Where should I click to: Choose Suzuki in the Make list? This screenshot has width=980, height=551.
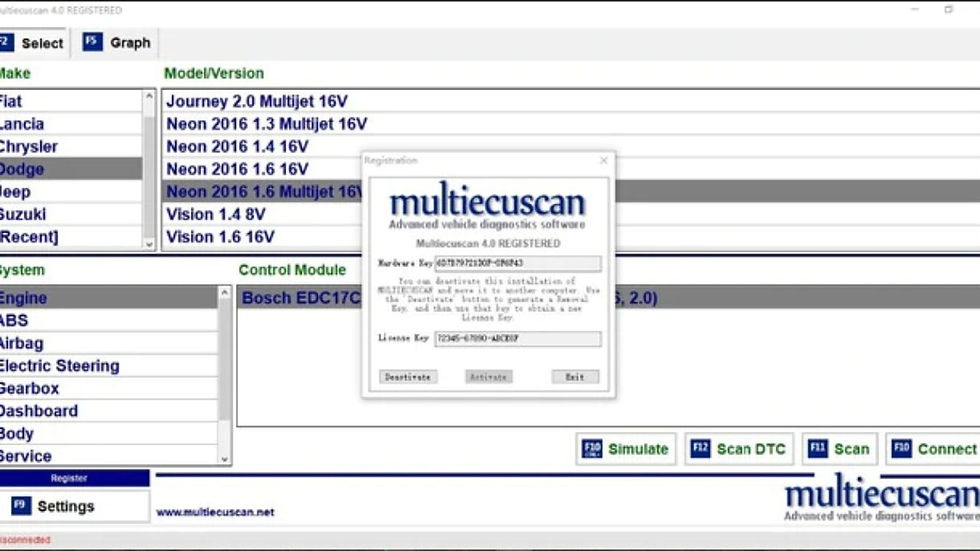(71, 214)
